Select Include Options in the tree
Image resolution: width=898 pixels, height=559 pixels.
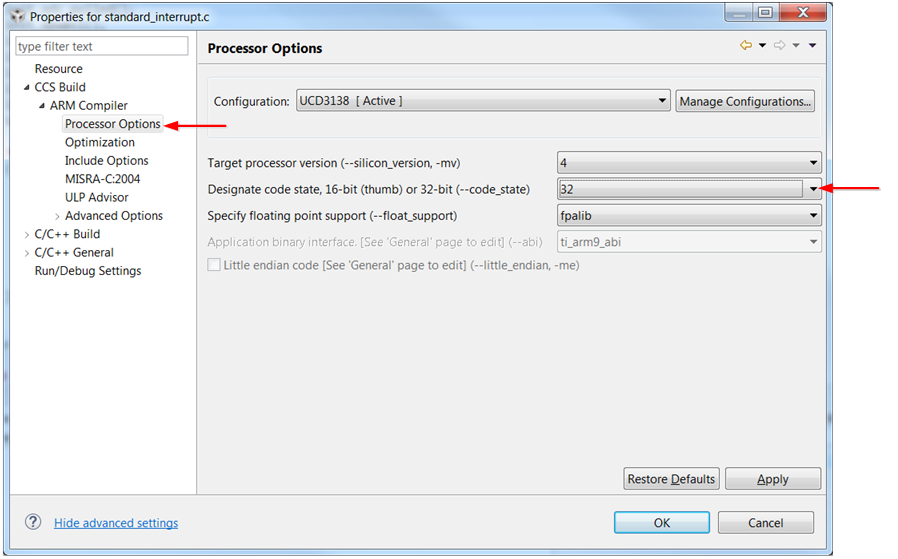click(107, 160)
